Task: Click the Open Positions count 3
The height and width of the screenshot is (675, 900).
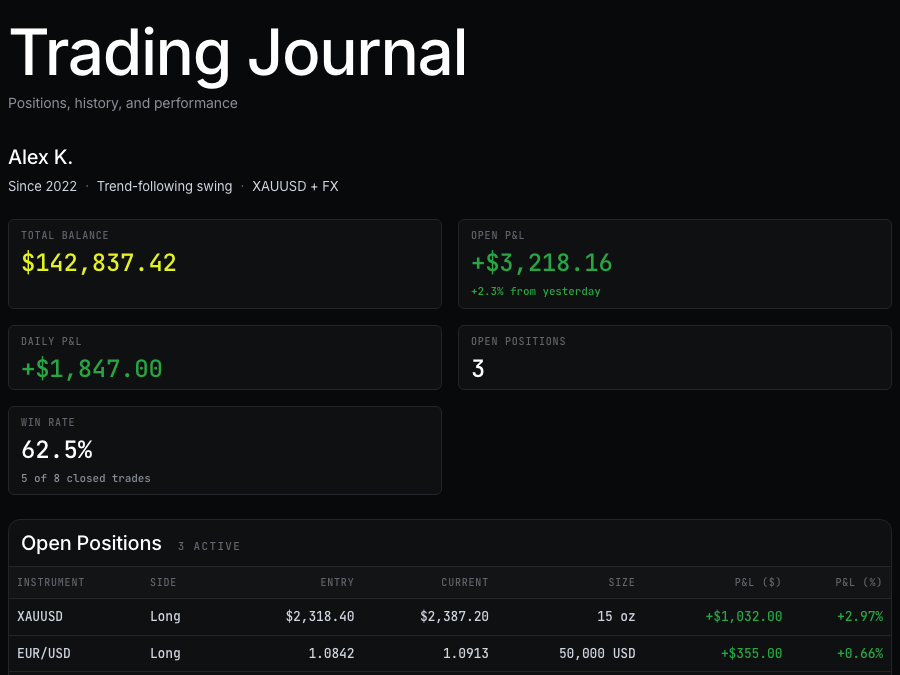Action: pos(478,368)
